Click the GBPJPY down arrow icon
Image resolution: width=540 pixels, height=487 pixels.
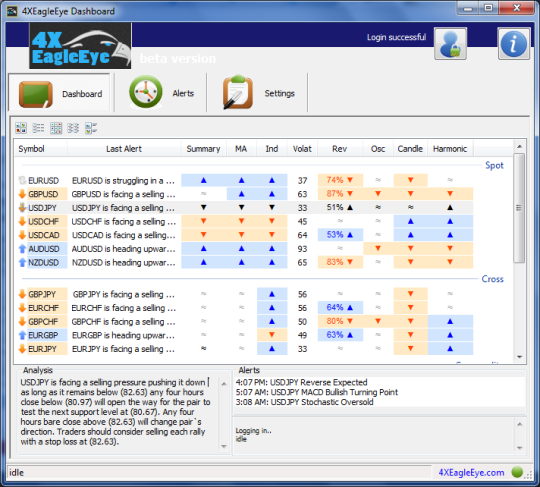(x=22, y=294)
